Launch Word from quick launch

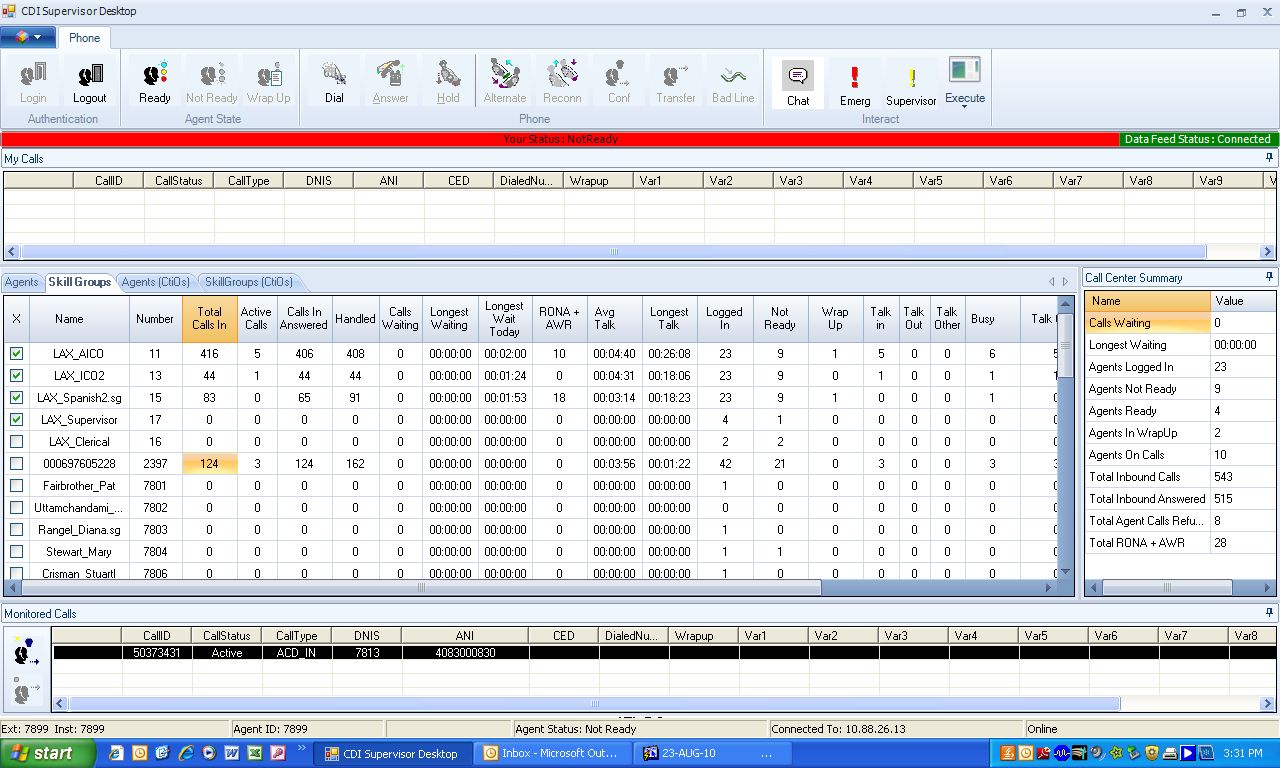(x=232, y=753)
